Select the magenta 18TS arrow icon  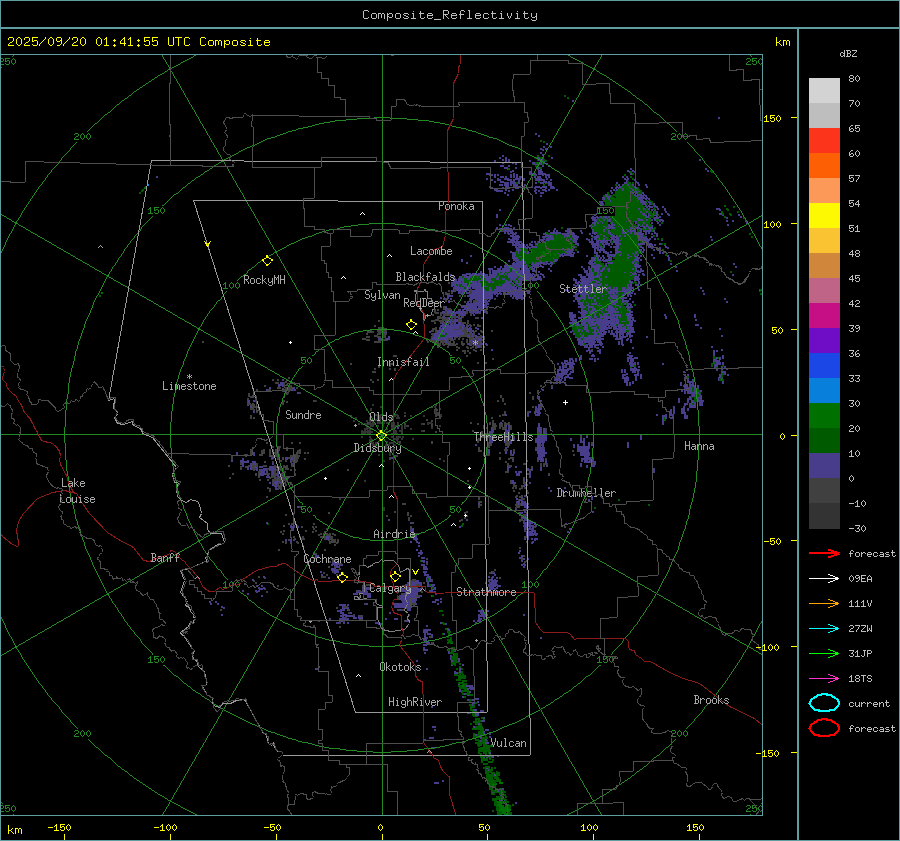click(x=824, y=678)
